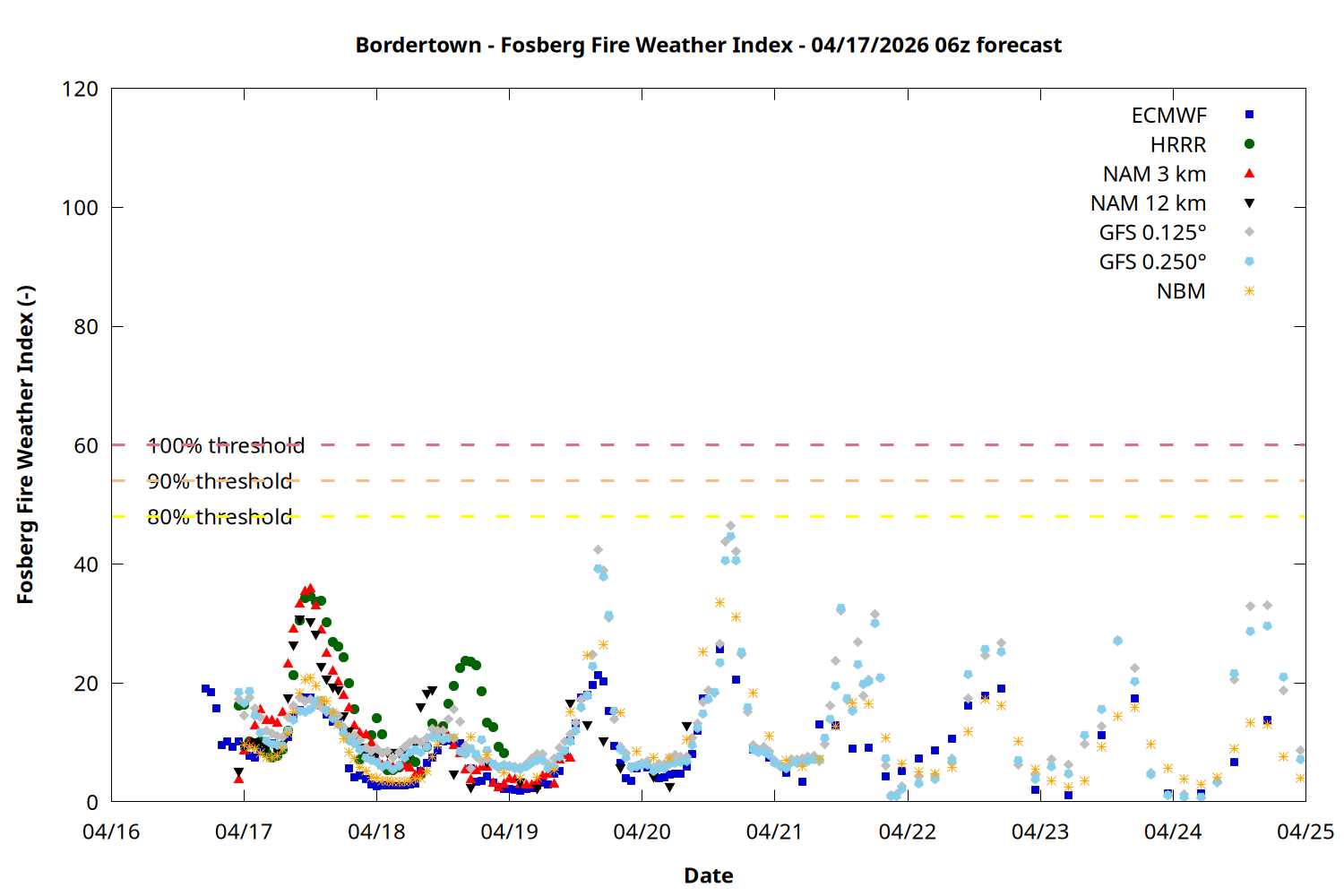Click the 120 y-axis tick label
Viewport: 1344px width, 896px height.
[x=80, y=89]
